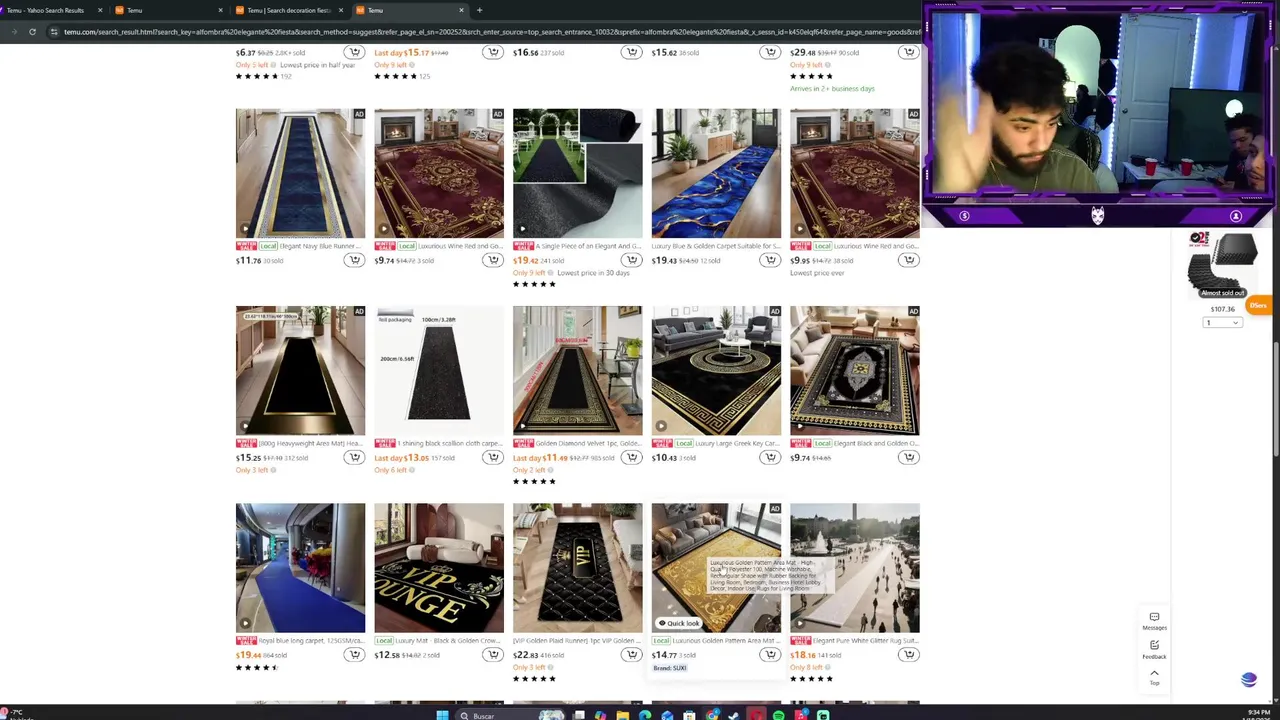Open Spotify from the taskbar

point(778,715)
